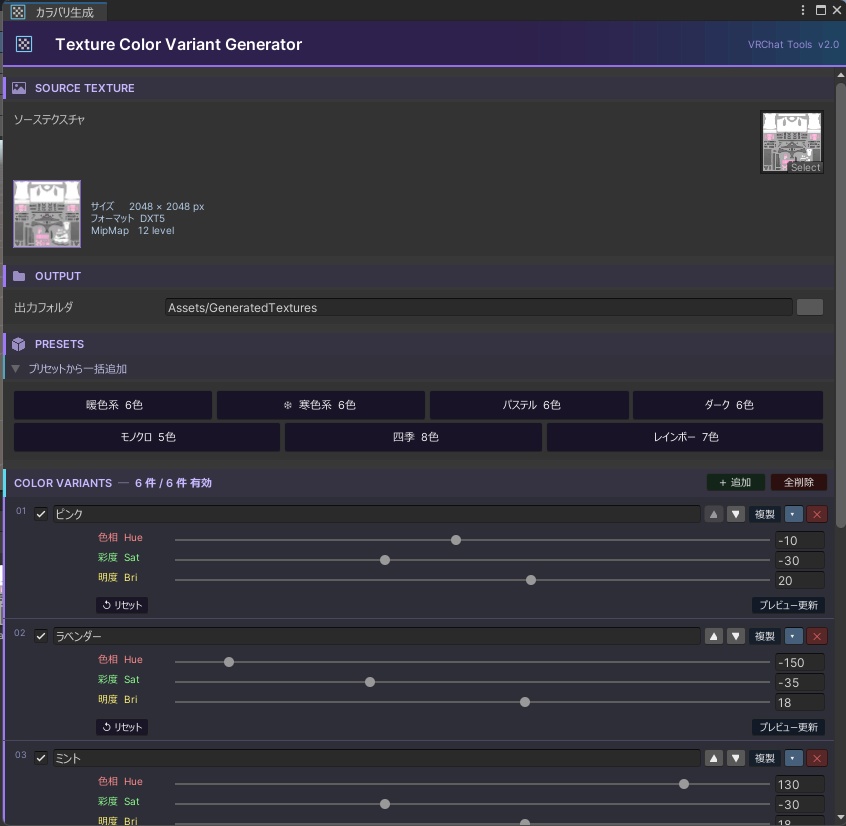Delete the ラベンダー variant with red X
The width and height of the screenshot is (846, 826).
click(817, 636)
